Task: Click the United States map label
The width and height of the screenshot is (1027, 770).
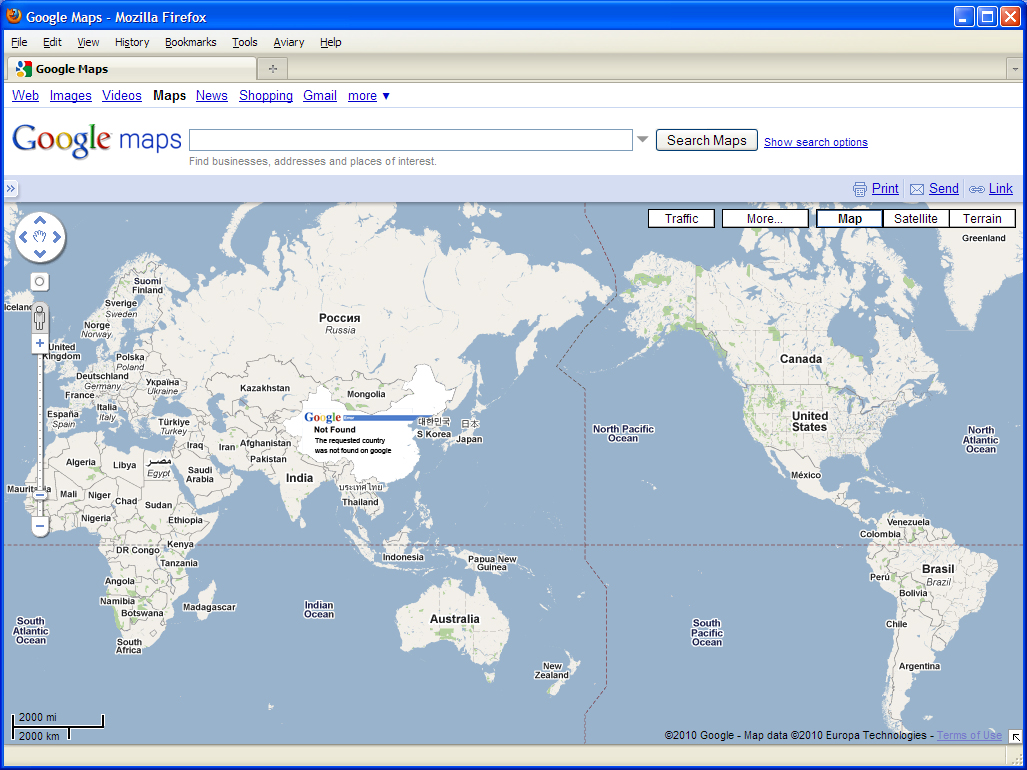Action: coord(810,421)
